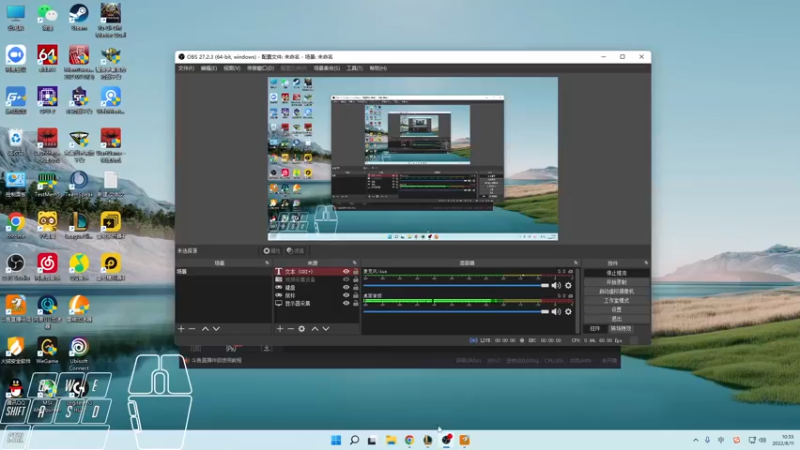Viewport: 800px width, 450px height.
Task: Click the 停止推流 button
Action: pyautogui.click(x=617, y=272)
